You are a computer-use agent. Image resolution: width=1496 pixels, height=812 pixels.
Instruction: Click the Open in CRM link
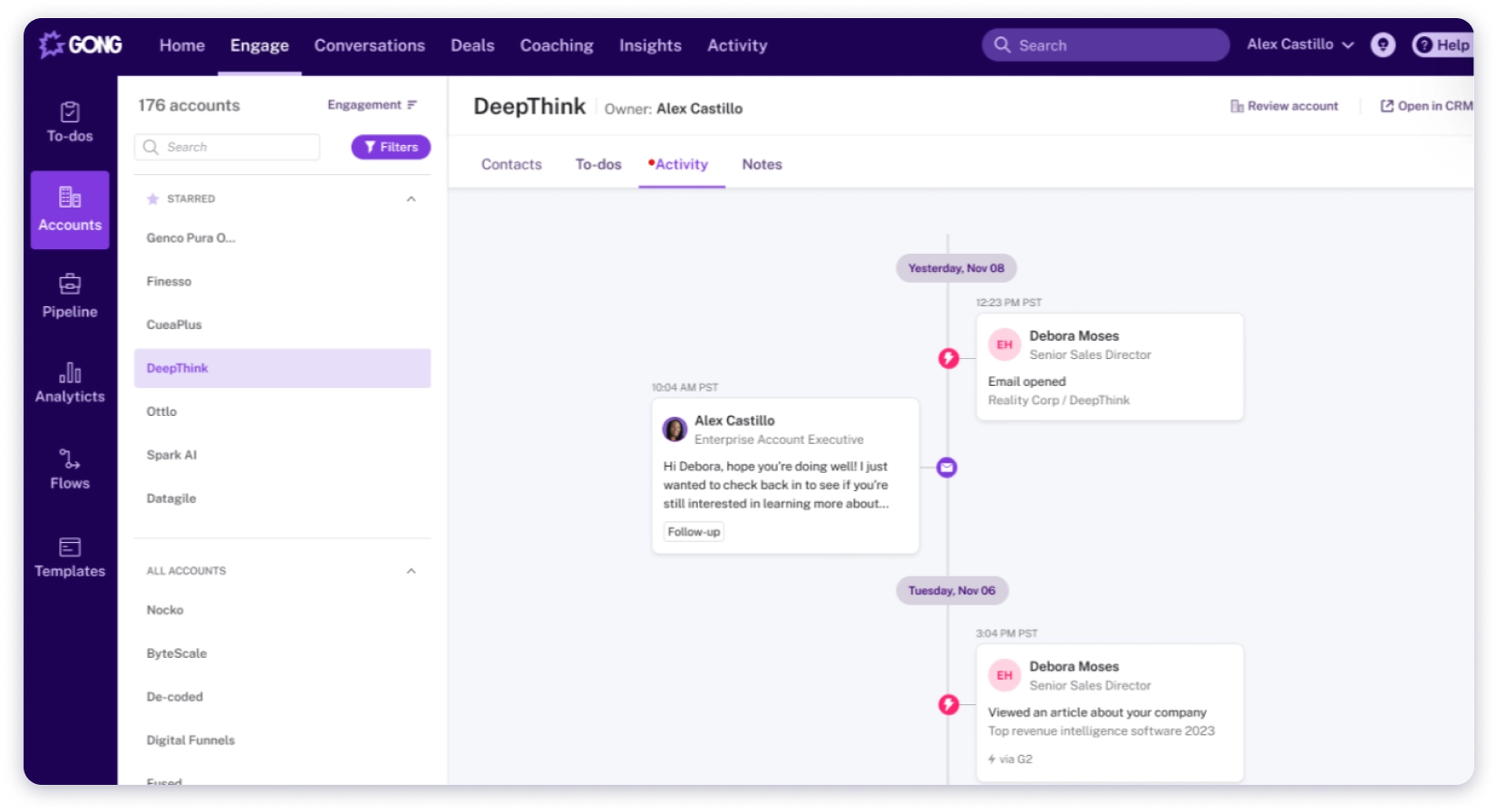click(1426, 106)
